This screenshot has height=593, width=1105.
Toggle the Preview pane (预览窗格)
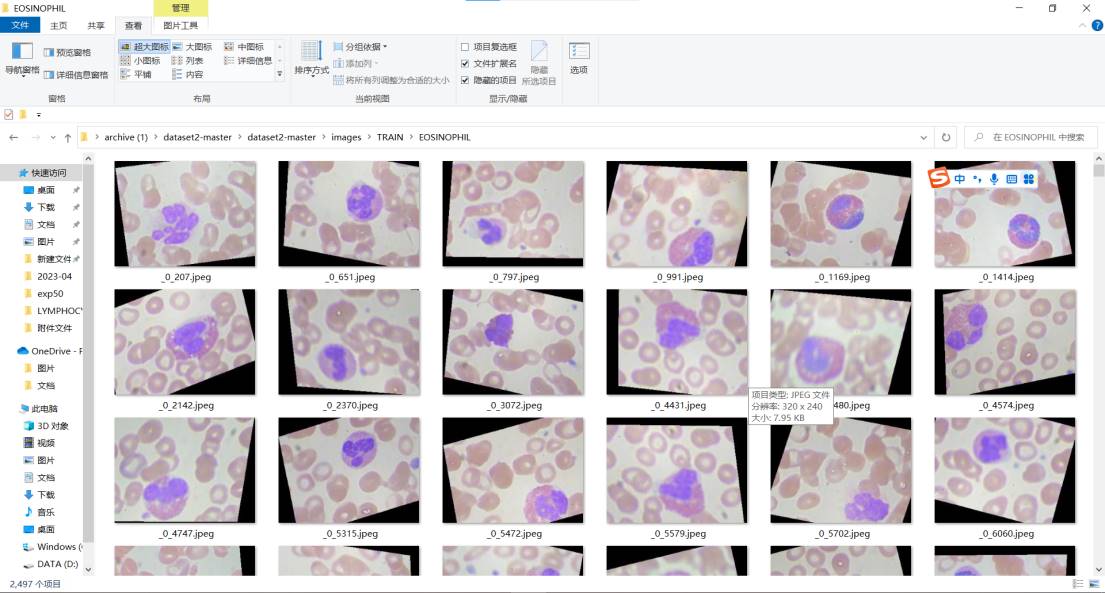pos(68,52)
